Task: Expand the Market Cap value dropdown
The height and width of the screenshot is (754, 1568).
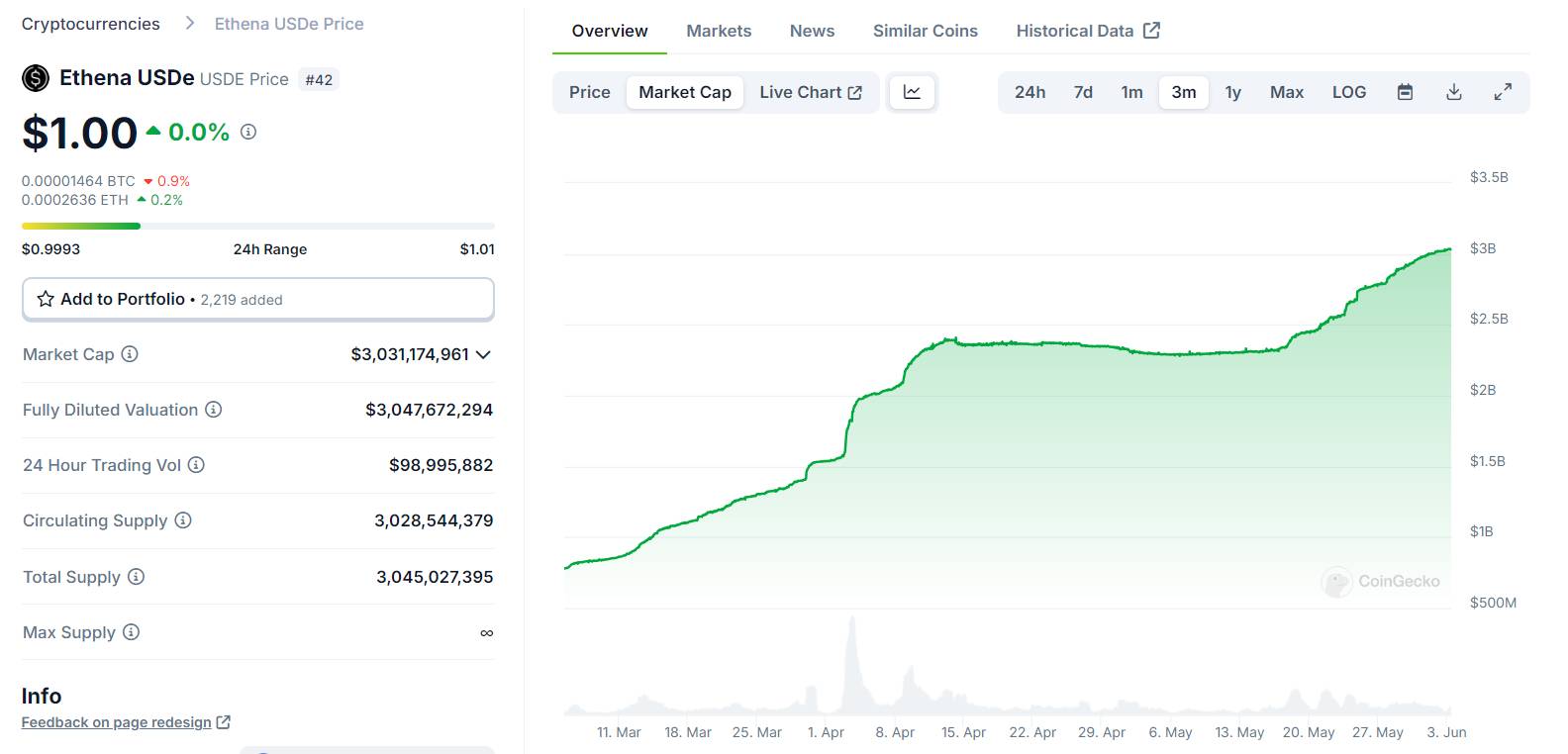Action: tap(483, 354)
